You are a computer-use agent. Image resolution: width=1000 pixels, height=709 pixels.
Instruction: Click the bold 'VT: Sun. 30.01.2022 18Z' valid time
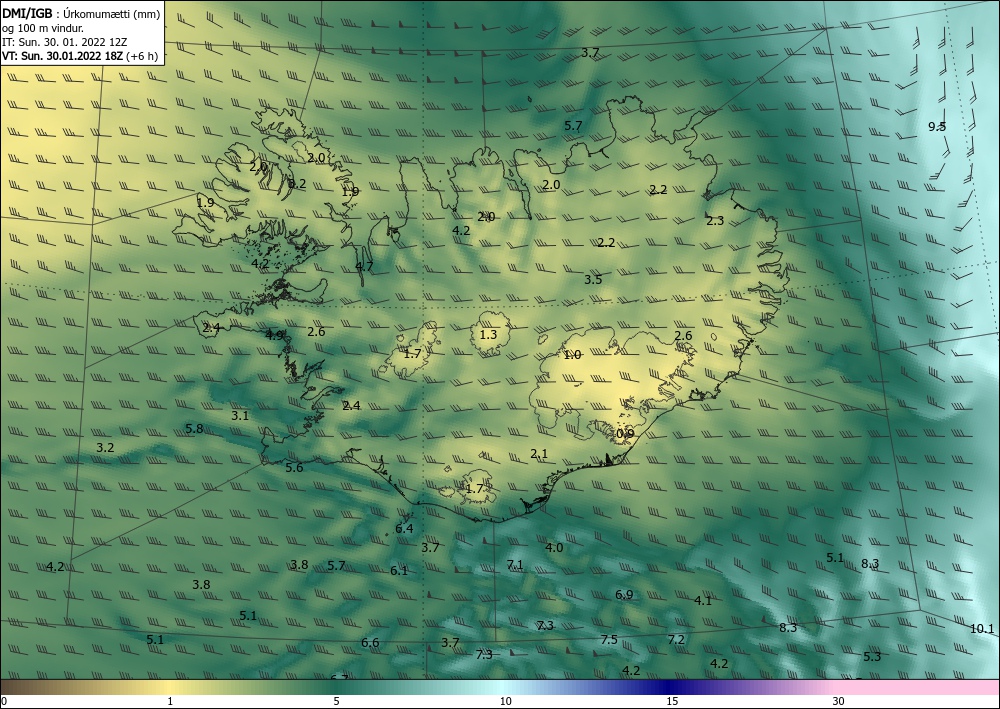point(63,56)
